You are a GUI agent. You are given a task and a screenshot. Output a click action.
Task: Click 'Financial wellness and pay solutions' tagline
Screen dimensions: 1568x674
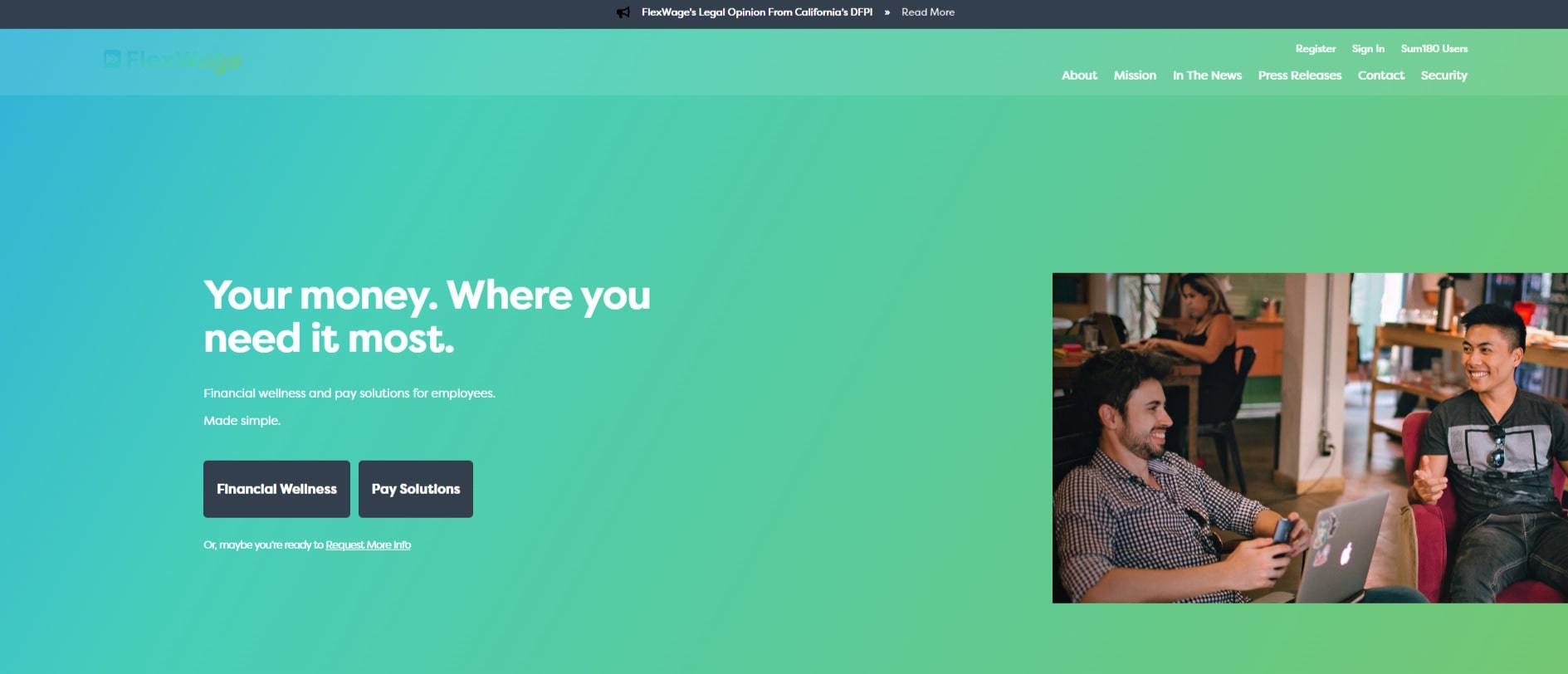349,393
